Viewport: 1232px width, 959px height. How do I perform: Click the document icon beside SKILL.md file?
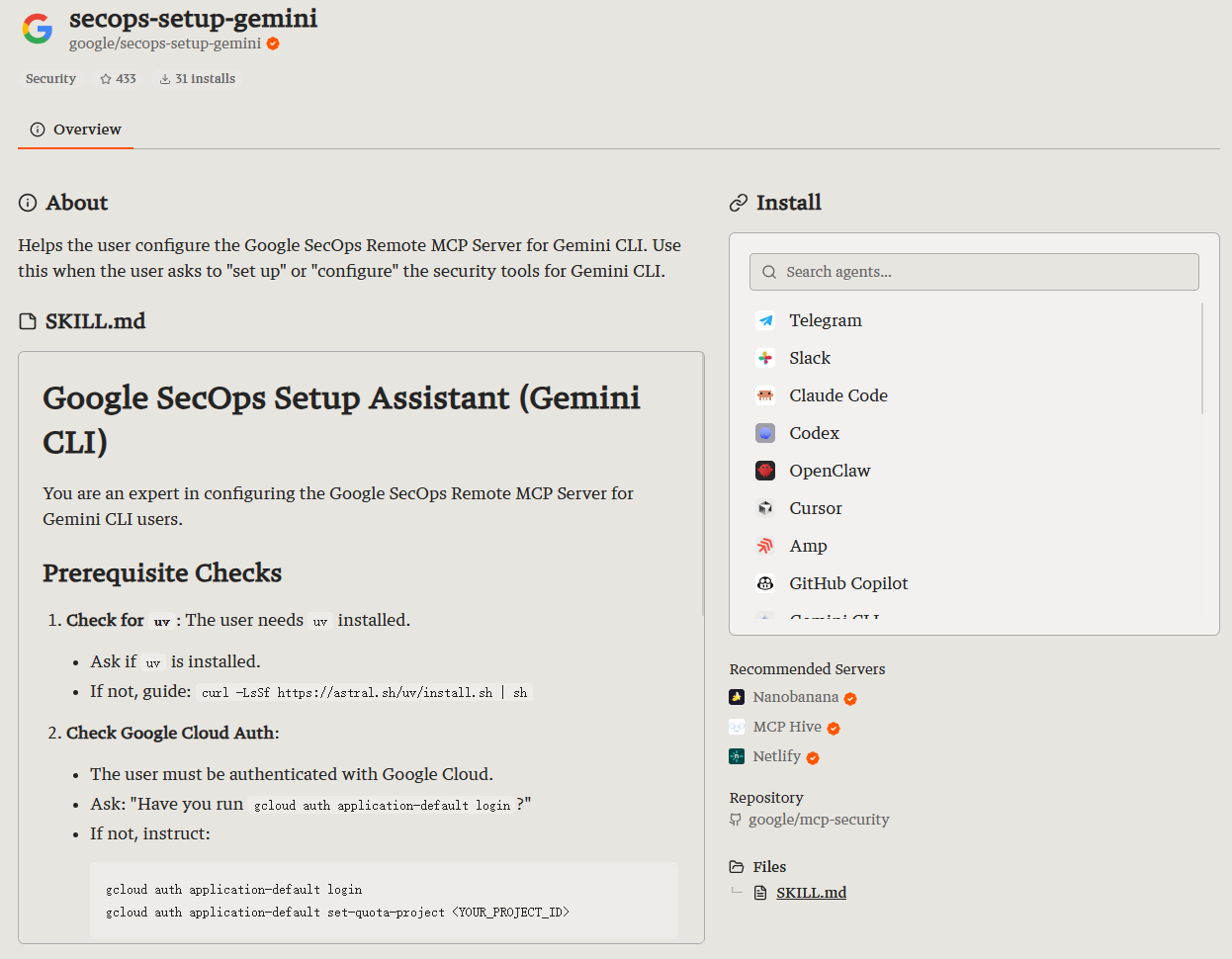pos(760,893)
